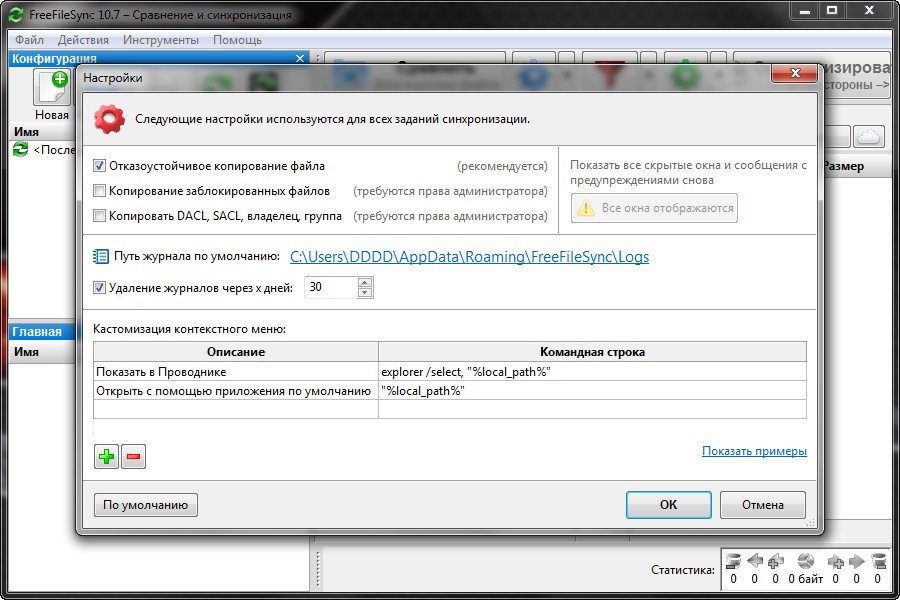
Task: Add a context menu row with green plus
Action: pos(106,456)
